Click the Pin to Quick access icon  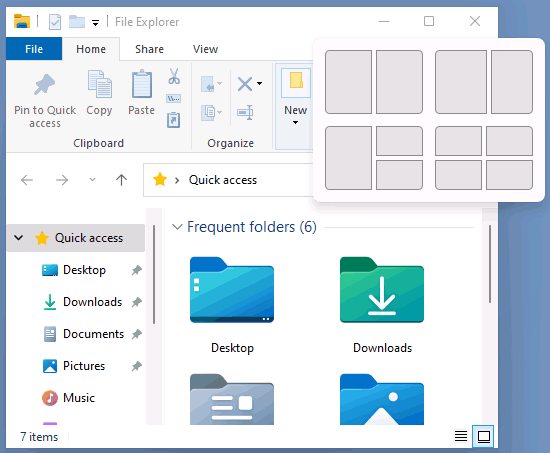click(x=44, y=85)
